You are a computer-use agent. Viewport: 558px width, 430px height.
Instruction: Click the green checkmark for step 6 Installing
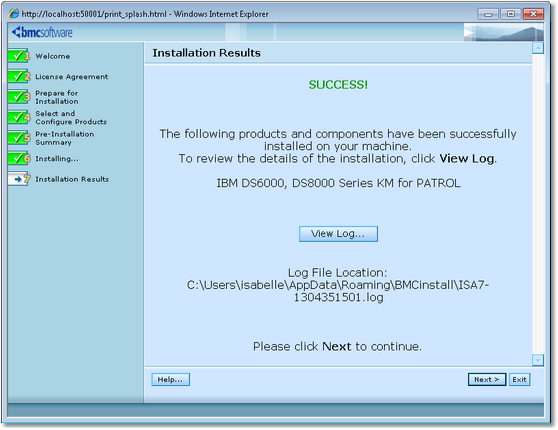point(19,158)
